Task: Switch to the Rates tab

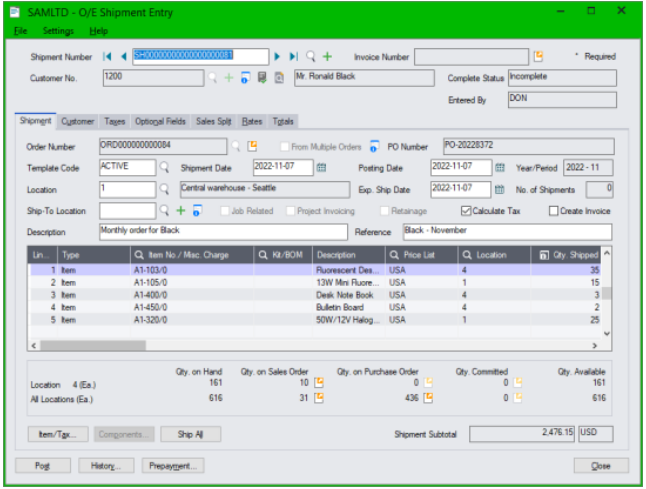Action: [252, 121]
